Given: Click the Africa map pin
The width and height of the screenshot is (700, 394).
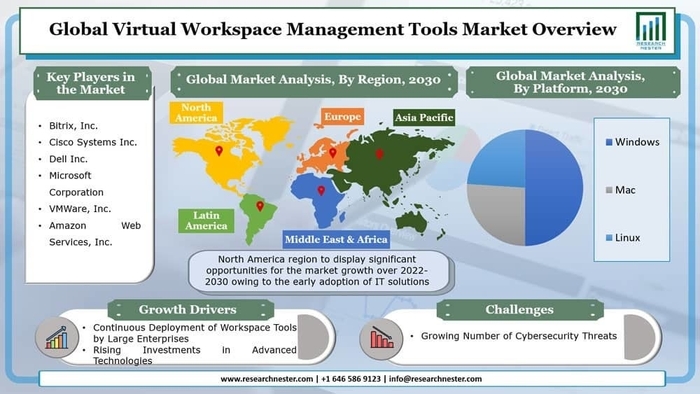Looking at the screenshot, I should (x=321, y=191).
